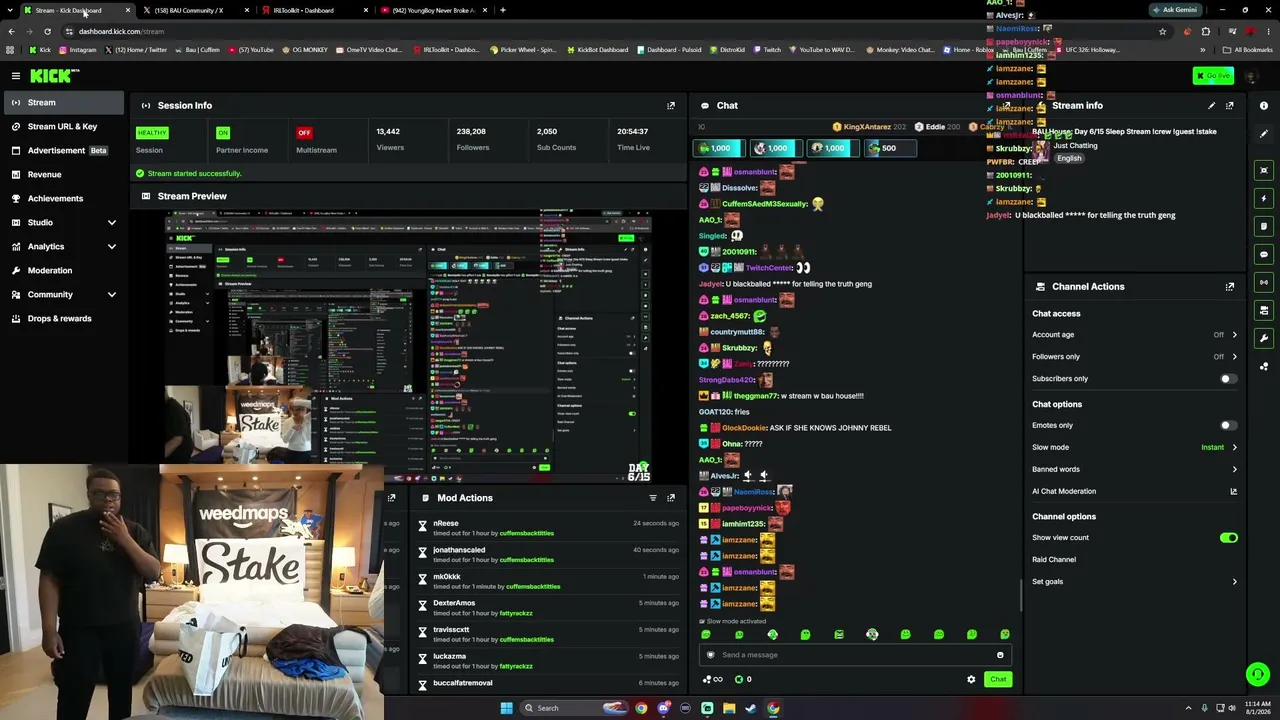Click the Stream Preview video thumbnail
The image size is (1280, 720).
408,346
